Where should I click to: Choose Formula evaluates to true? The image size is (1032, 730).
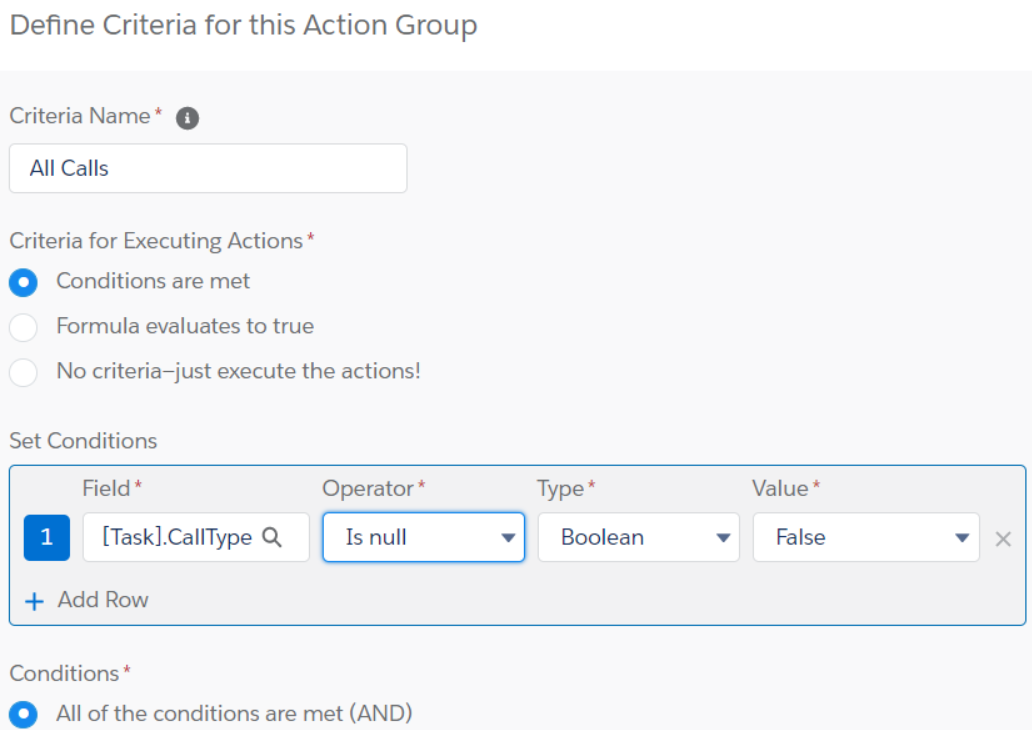pyautogui.click(x=23, y=327)
